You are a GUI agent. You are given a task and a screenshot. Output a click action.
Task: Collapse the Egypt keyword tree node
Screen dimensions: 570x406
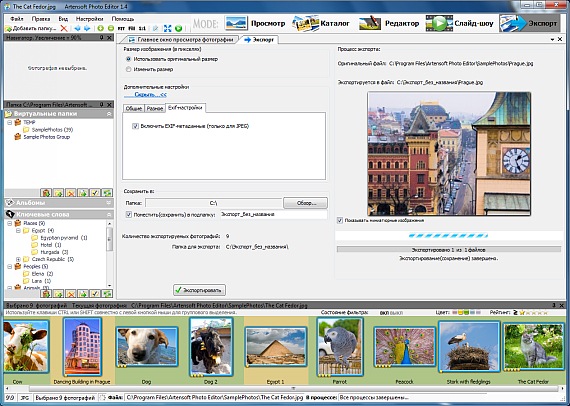pos(18,230)
